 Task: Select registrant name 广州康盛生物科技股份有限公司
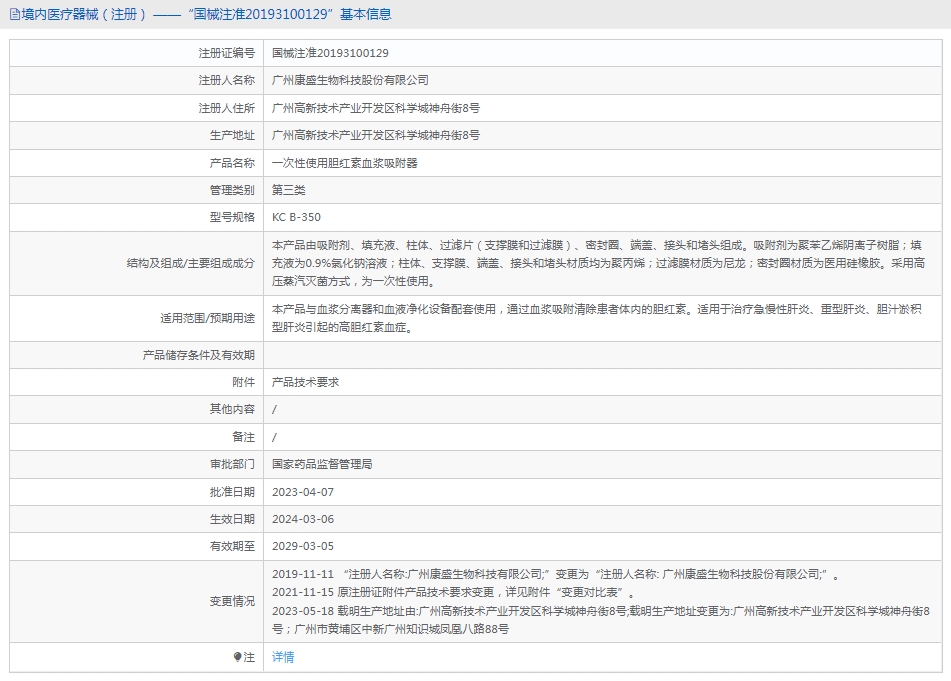pyautogui.click(x=350, y=80)
